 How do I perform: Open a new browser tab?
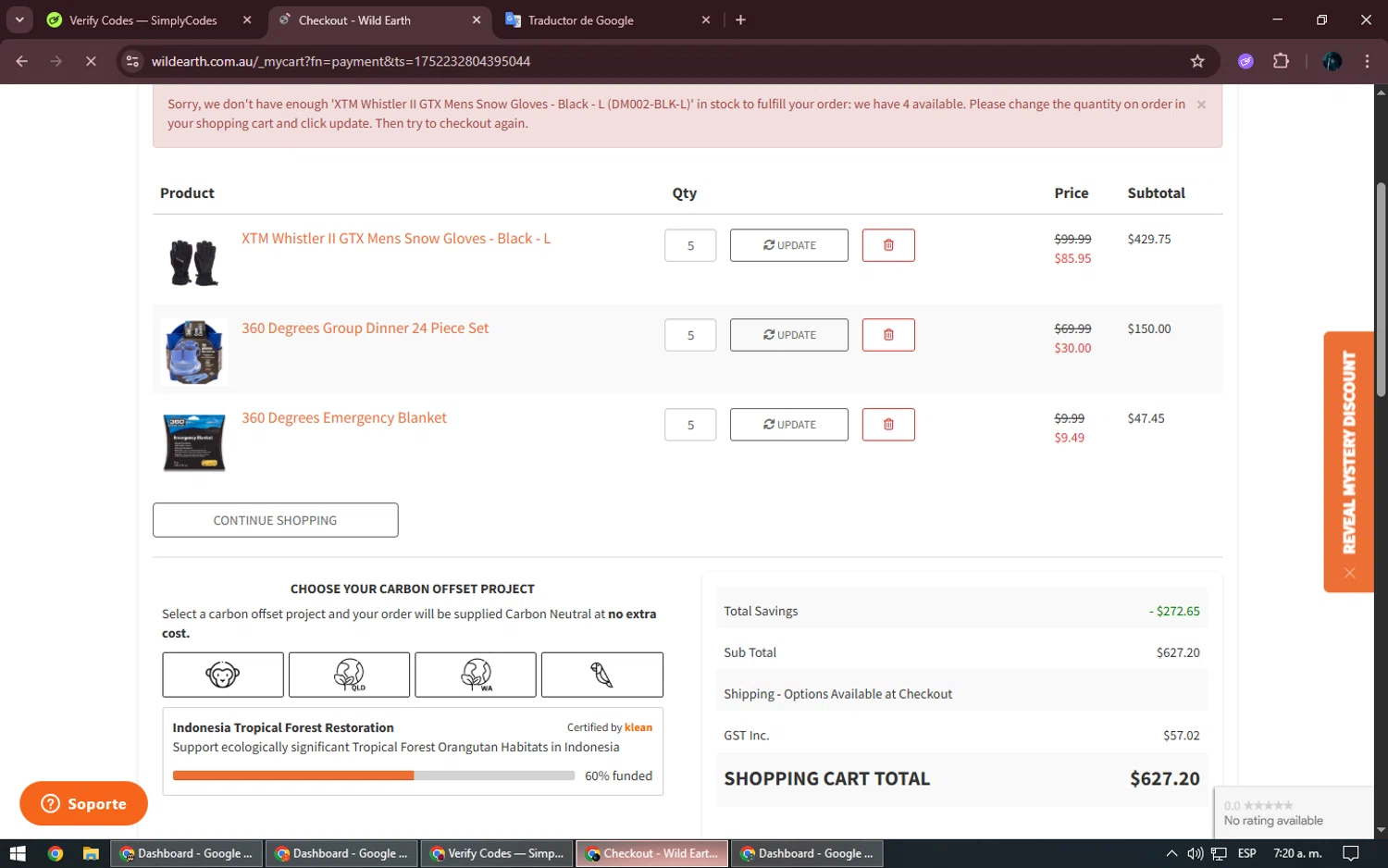coord(740,19)
